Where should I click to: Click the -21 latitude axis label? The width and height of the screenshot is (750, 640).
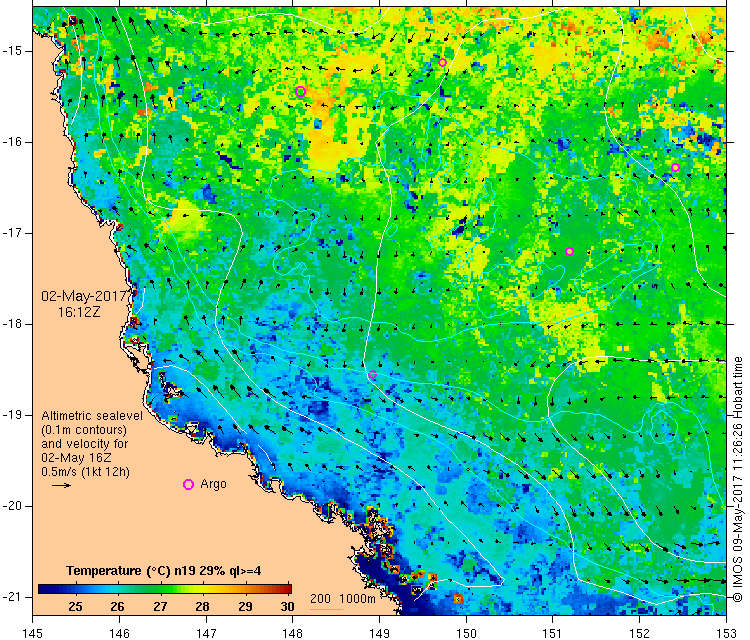click(x=11, y=597)
